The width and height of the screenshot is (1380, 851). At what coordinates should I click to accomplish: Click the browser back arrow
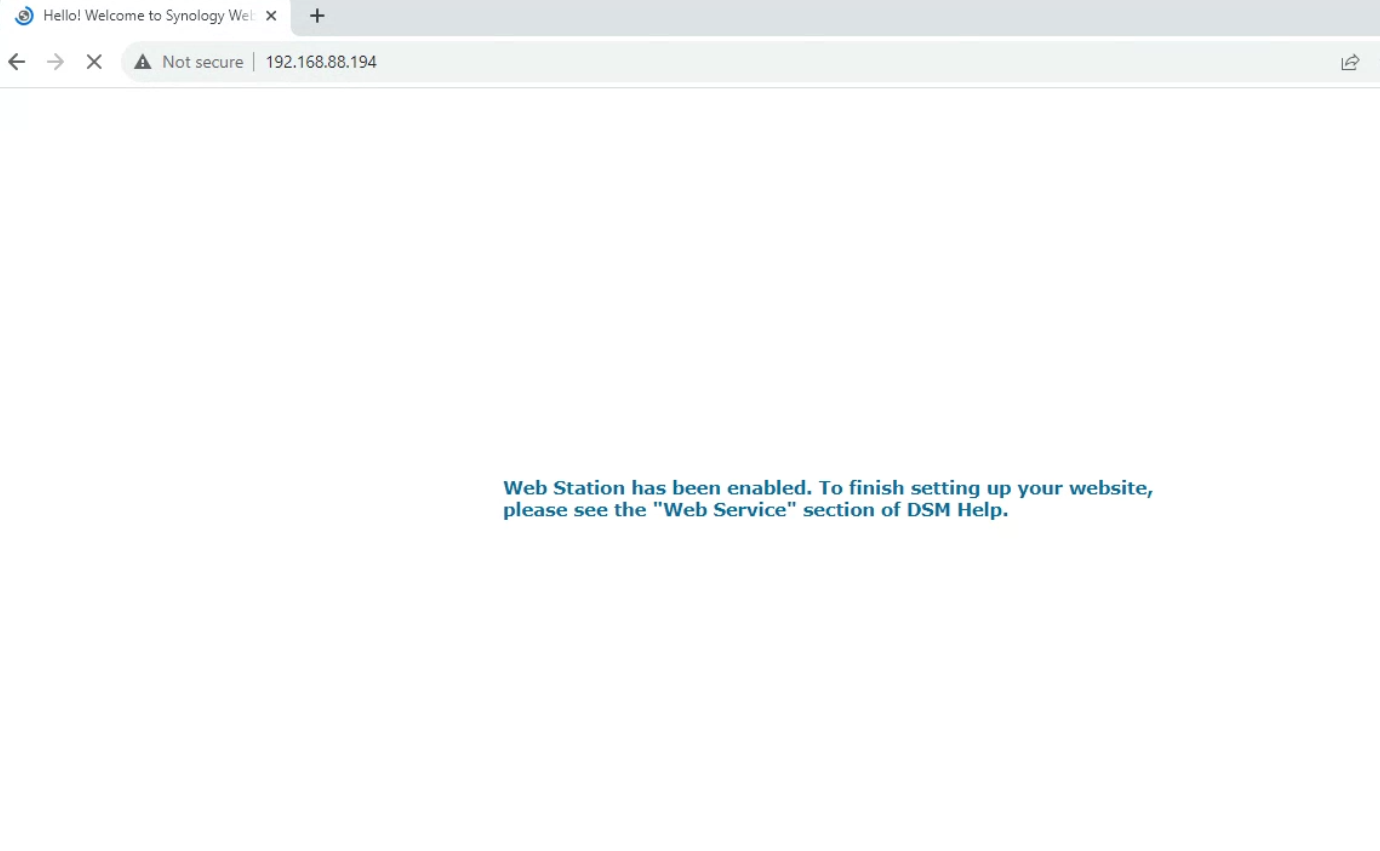(16, 62)
